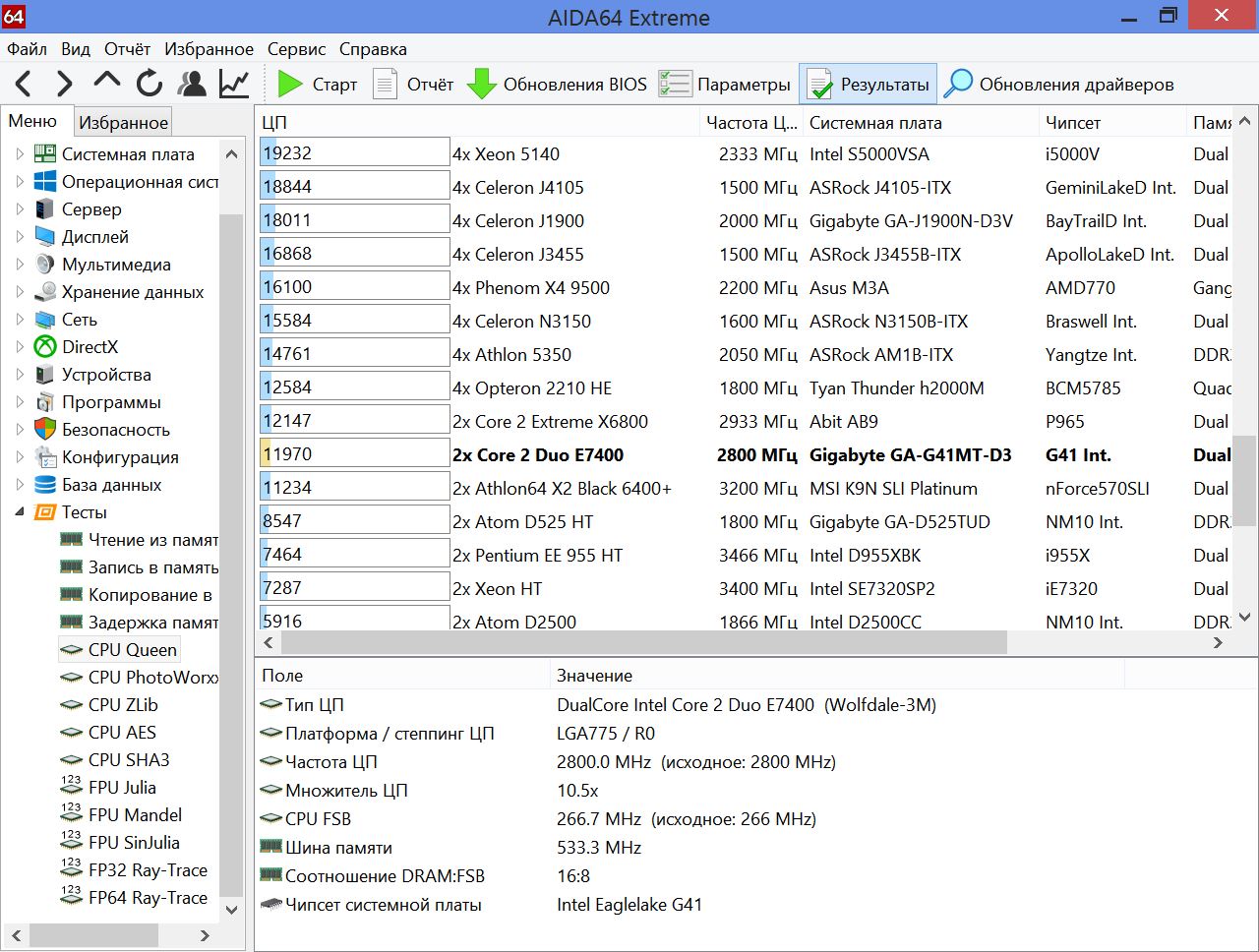Sort by the Чипсет column header
Image resolution: width=1259 pixels, height=952 pixels.
click(x=1112, y=122)
